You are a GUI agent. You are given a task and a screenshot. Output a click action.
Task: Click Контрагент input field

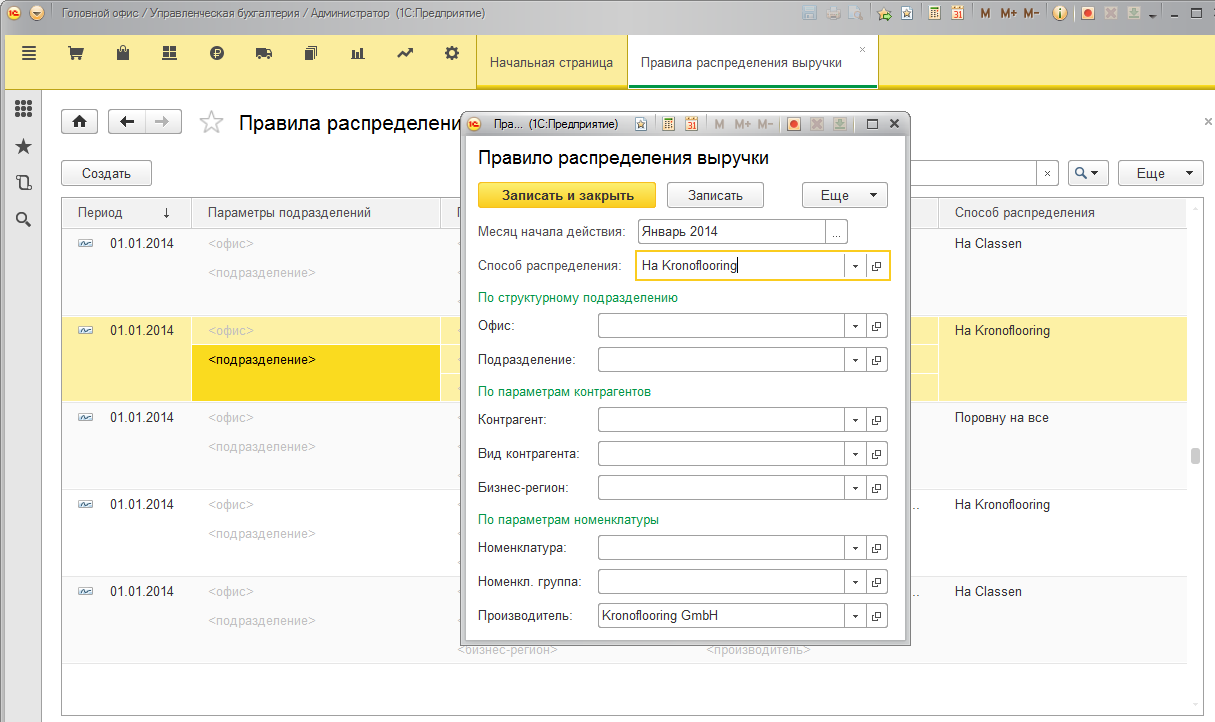722,420
